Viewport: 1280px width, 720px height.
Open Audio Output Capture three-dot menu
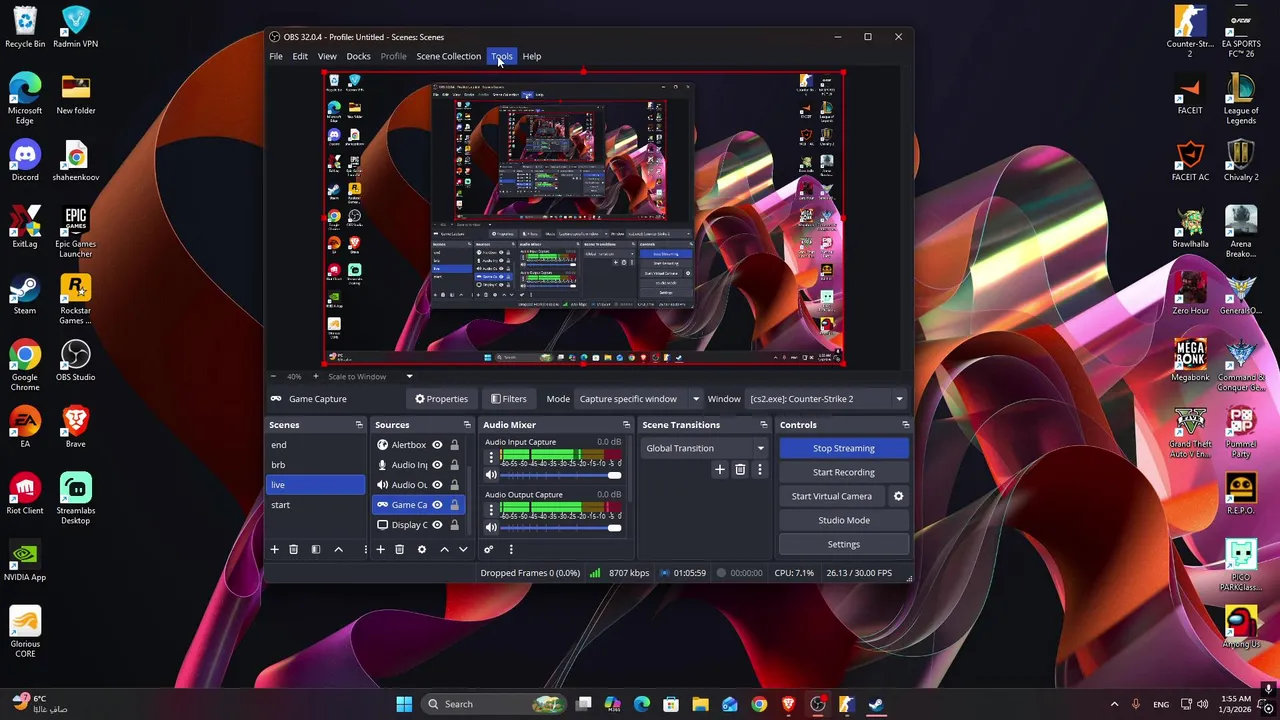coord(491,511)
